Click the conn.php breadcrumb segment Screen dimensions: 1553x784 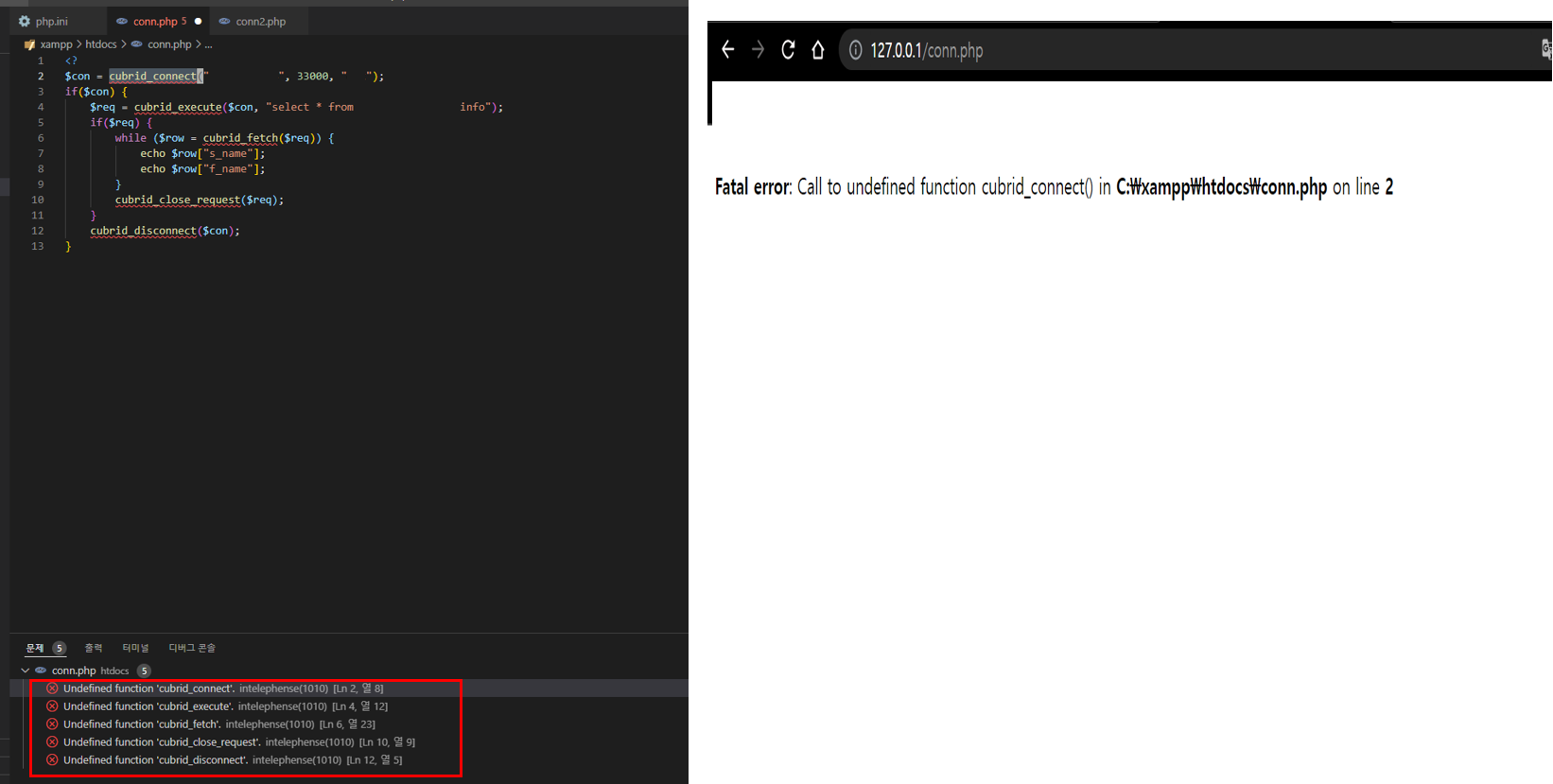169,44
